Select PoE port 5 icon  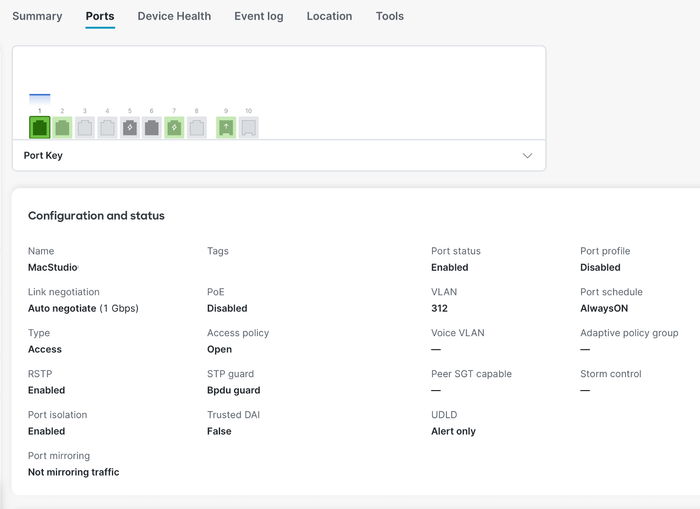pos(130,127)
